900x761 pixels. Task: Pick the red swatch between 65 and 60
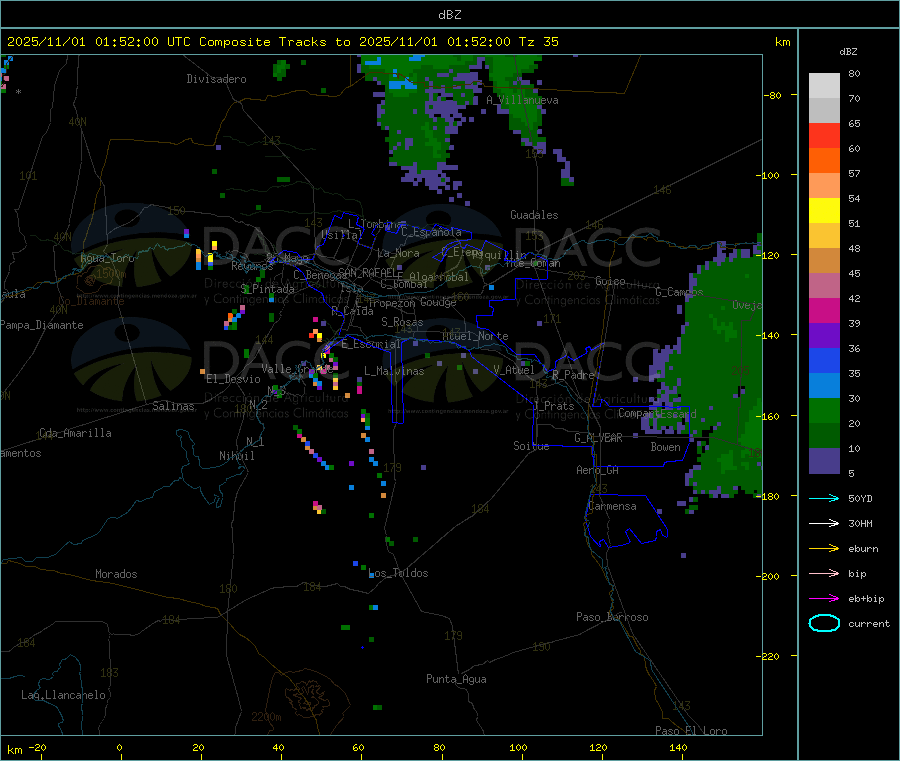[x=824, y=135]
